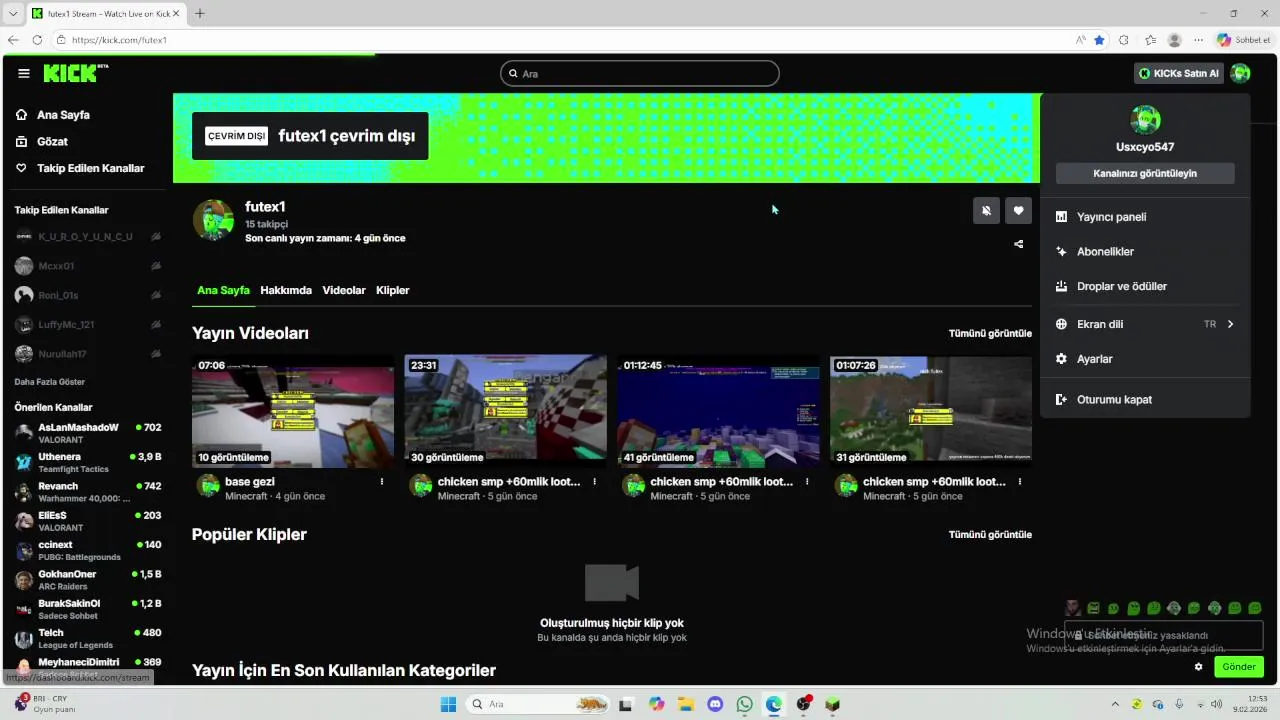Click KICKs Satın Al button
1280x720 pixels.
point(1179,73)
